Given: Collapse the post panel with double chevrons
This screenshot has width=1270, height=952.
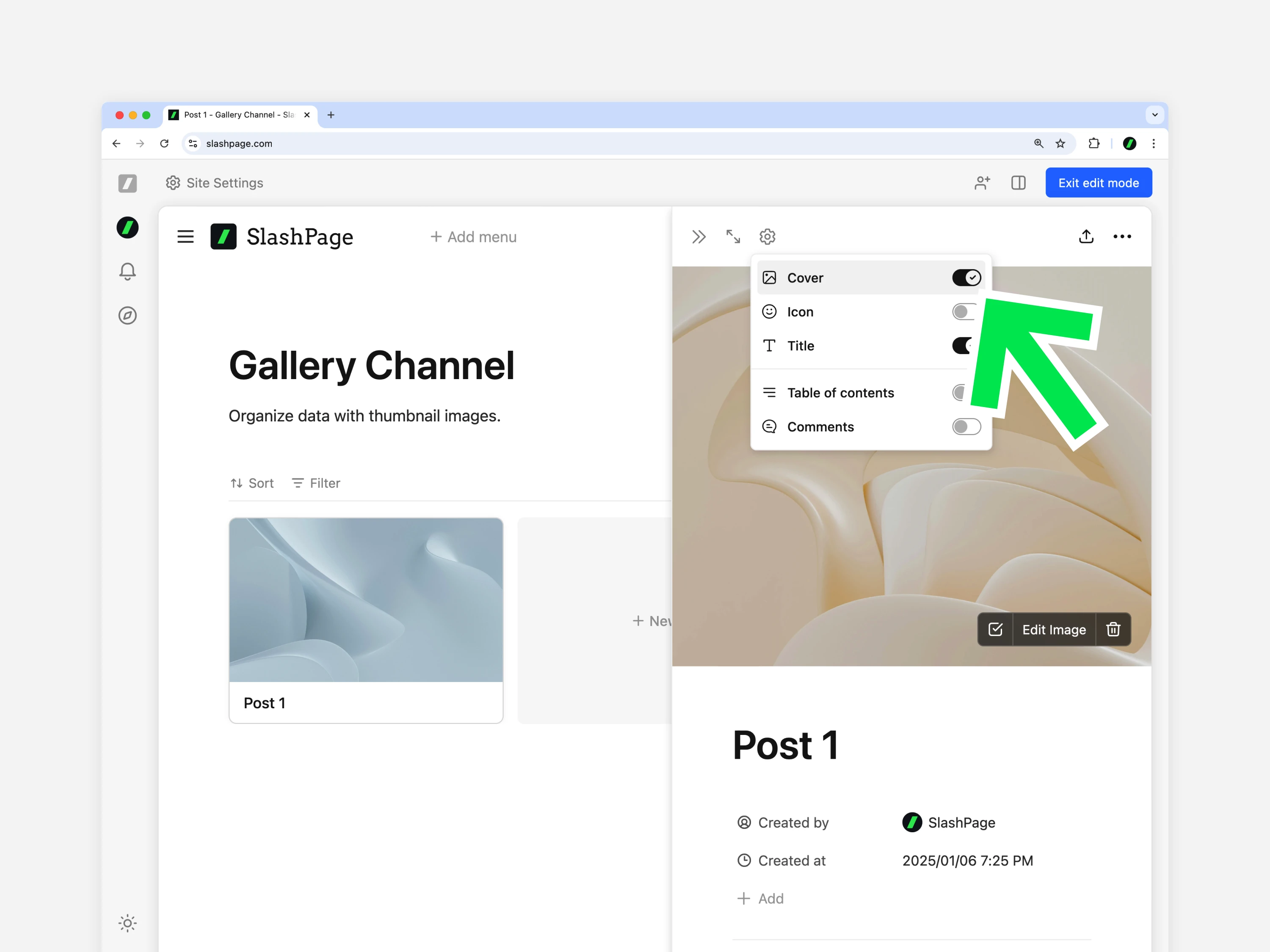Looking at the screenshot, I should [x=699, y=237].
